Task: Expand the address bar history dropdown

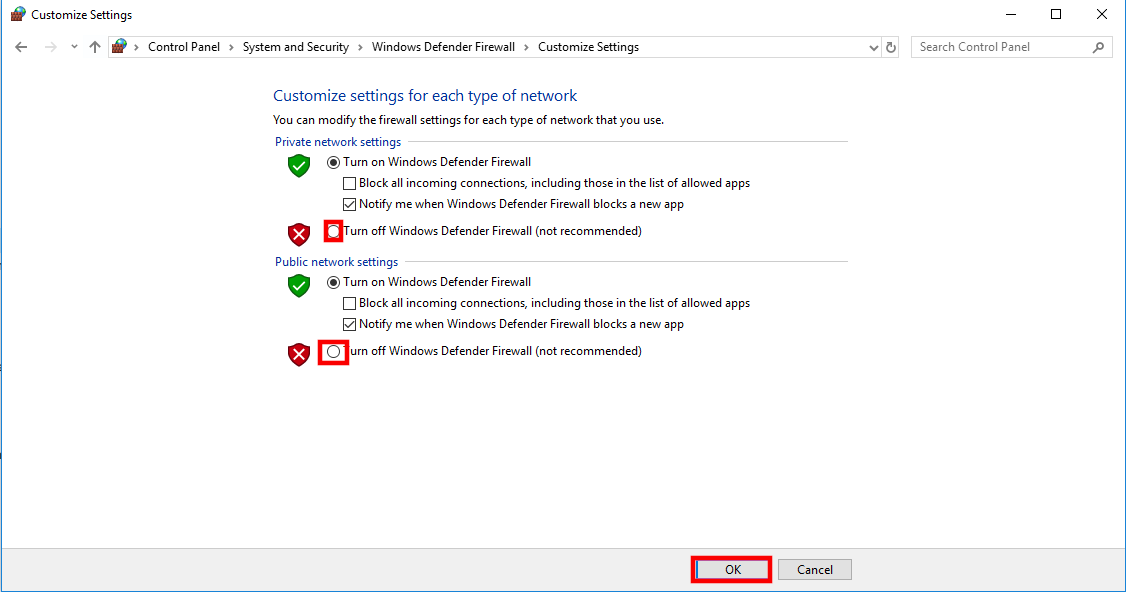Action: (x=873, y=47)
